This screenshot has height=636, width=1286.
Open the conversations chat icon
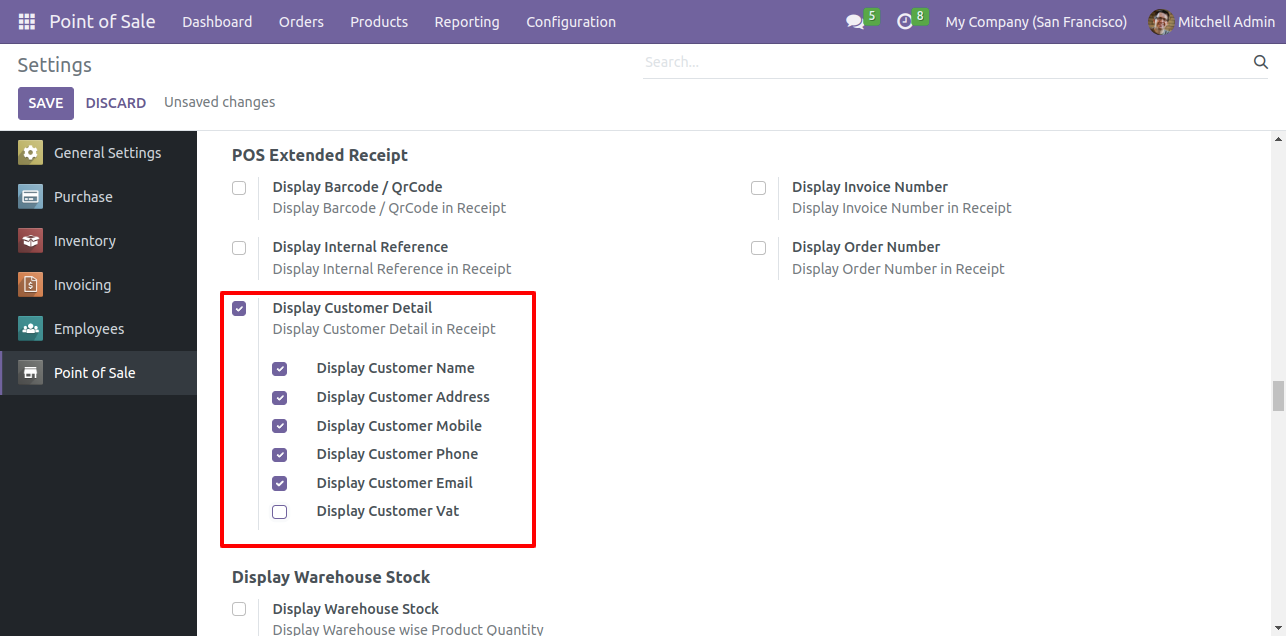pos(854,22)
